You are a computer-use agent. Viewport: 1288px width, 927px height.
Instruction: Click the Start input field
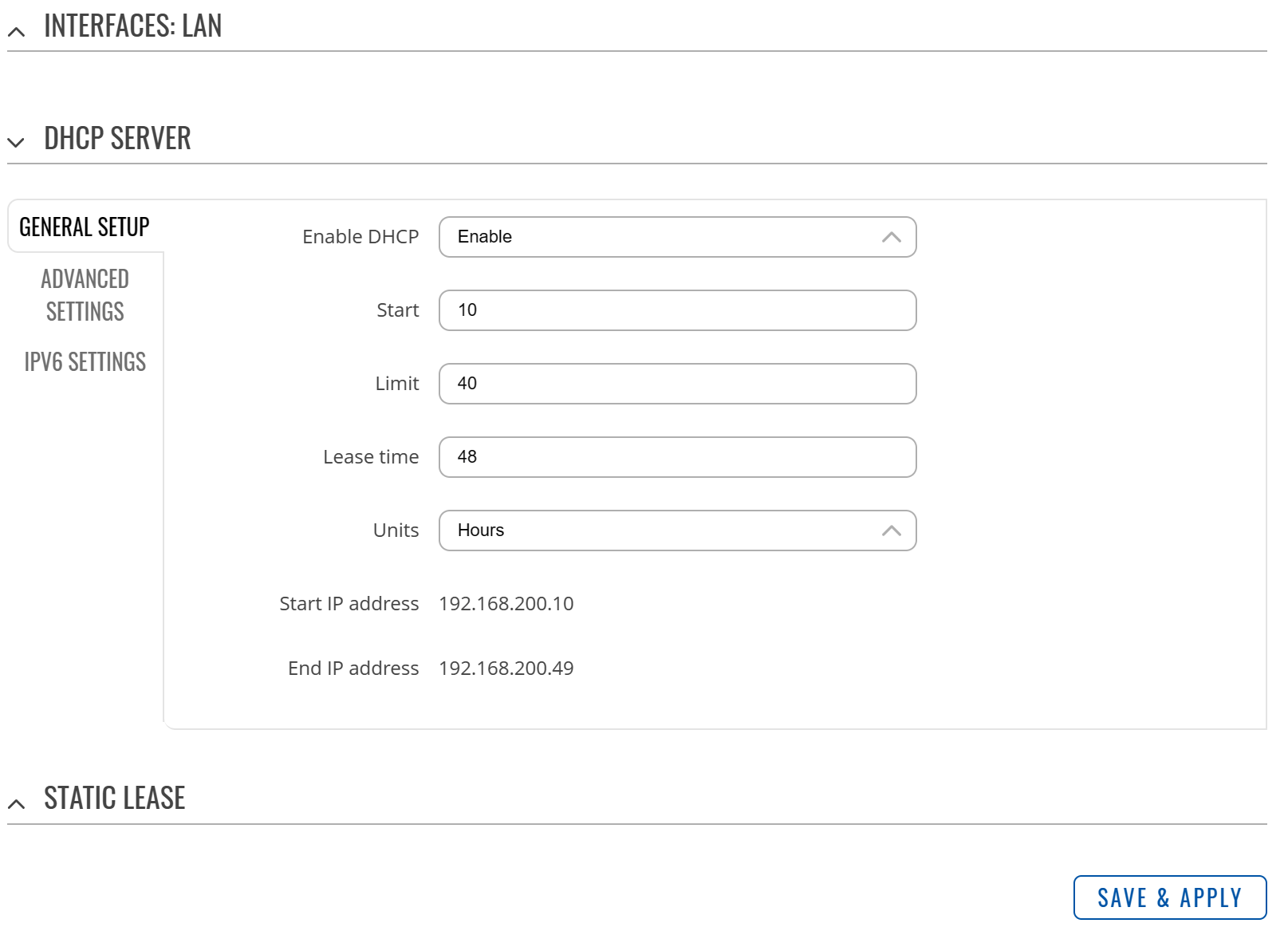tap(676, 310)
